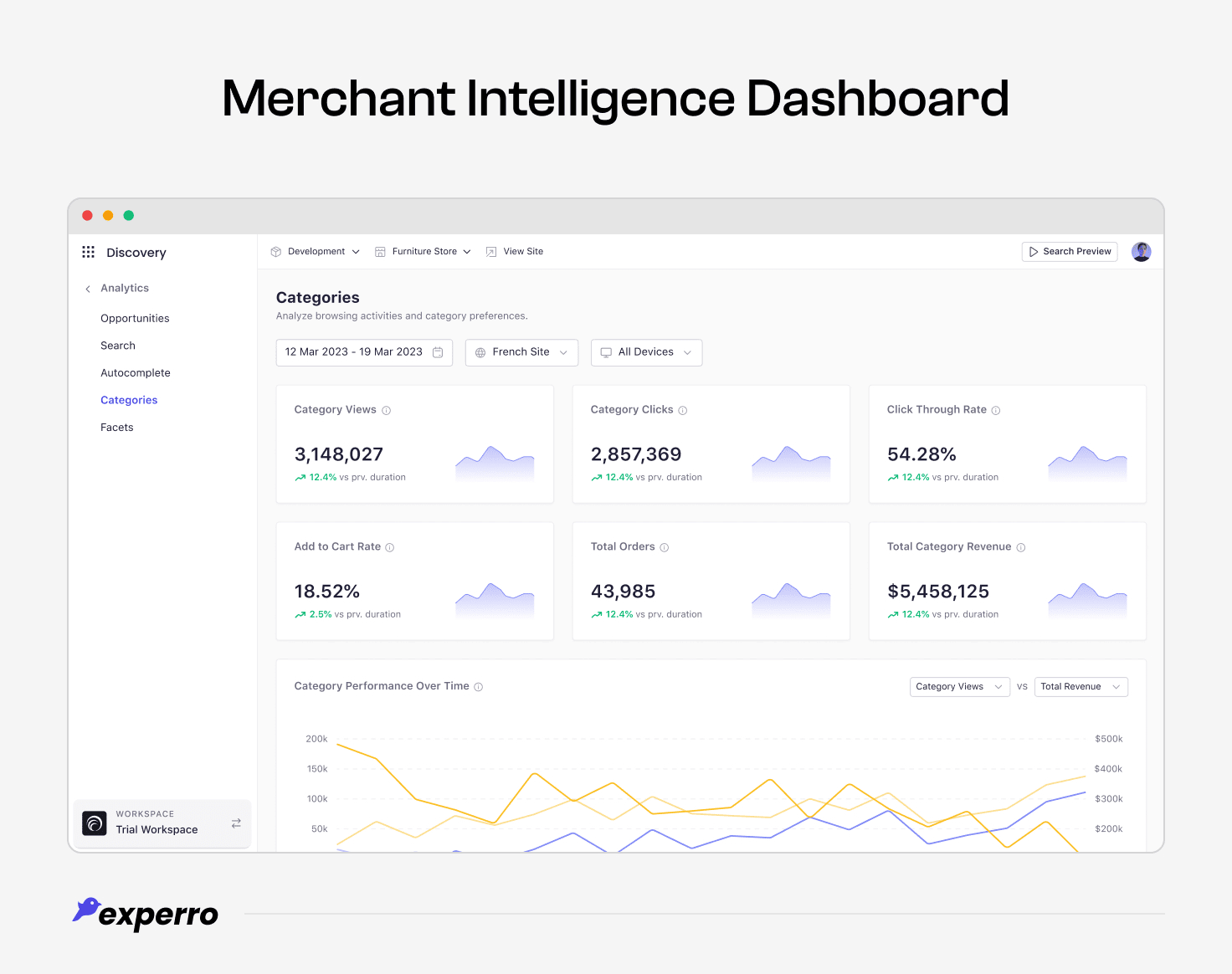Open the date range 12 Mar 2023 picker

364,352
